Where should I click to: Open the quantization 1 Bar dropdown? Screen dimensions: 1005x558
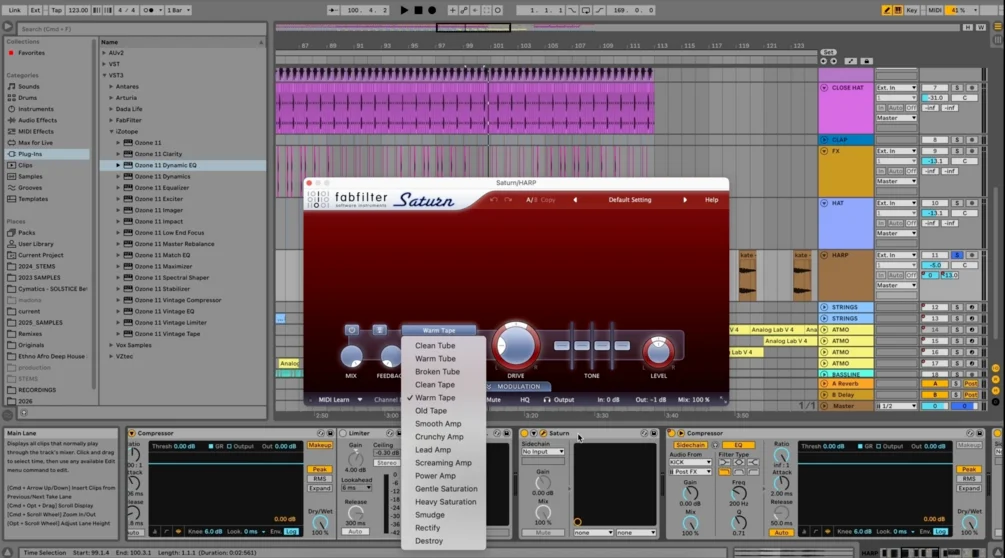[178, 10]
